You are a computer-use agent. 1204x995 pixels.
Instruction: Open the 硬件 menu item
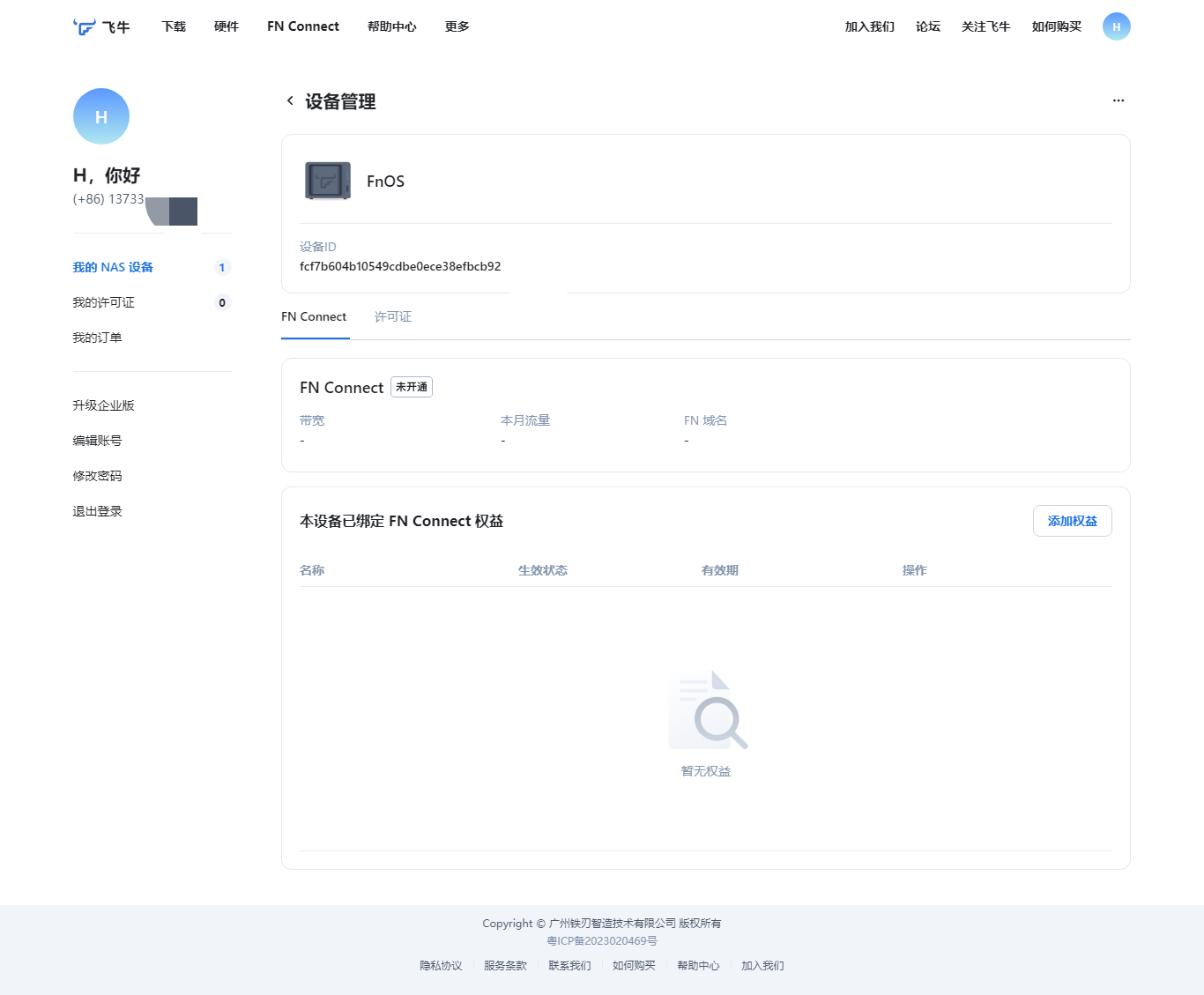coord(227,26)
